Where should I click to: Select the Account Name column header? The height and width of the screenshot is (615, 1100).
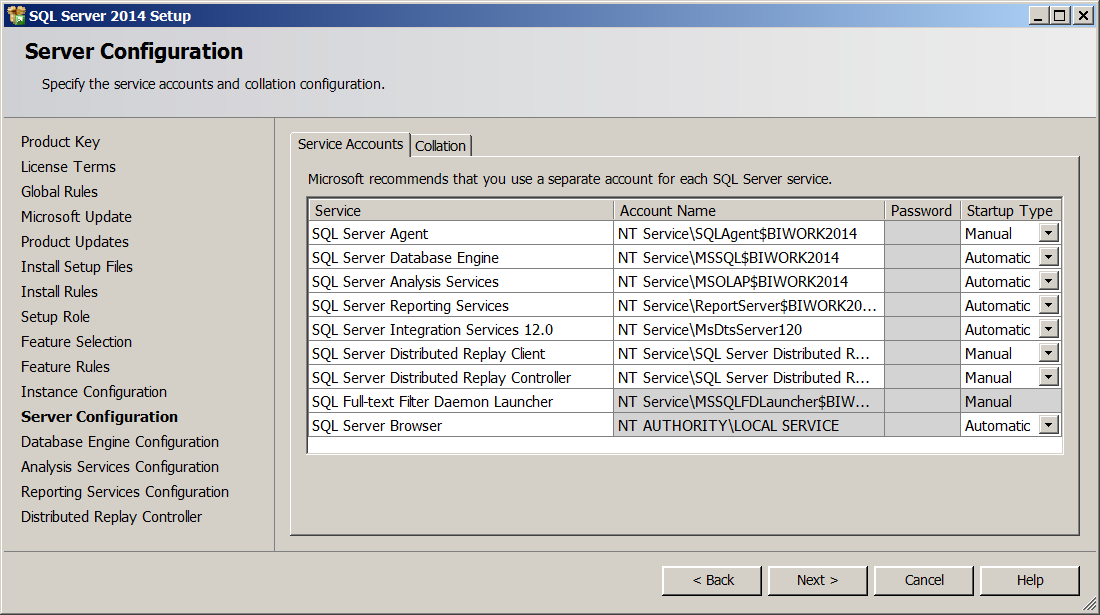(x=748, y=211)
